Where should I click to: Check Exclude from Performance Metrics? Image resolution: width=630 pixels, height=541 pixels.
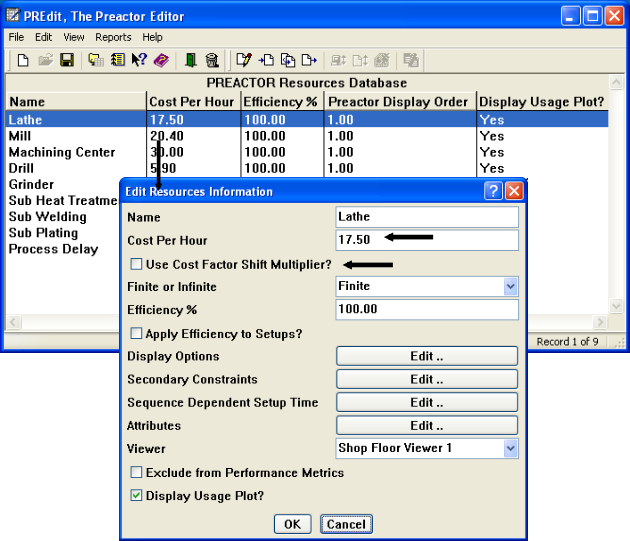(x=136, y=472)
